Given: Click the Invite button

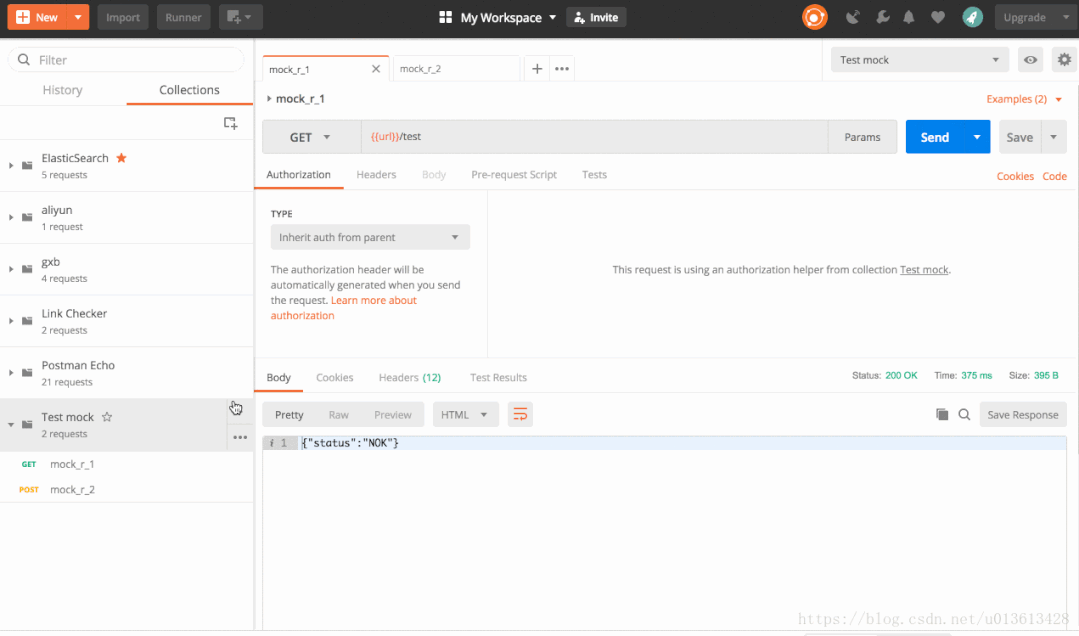Looking at the screenshot, I should [596, 17].
